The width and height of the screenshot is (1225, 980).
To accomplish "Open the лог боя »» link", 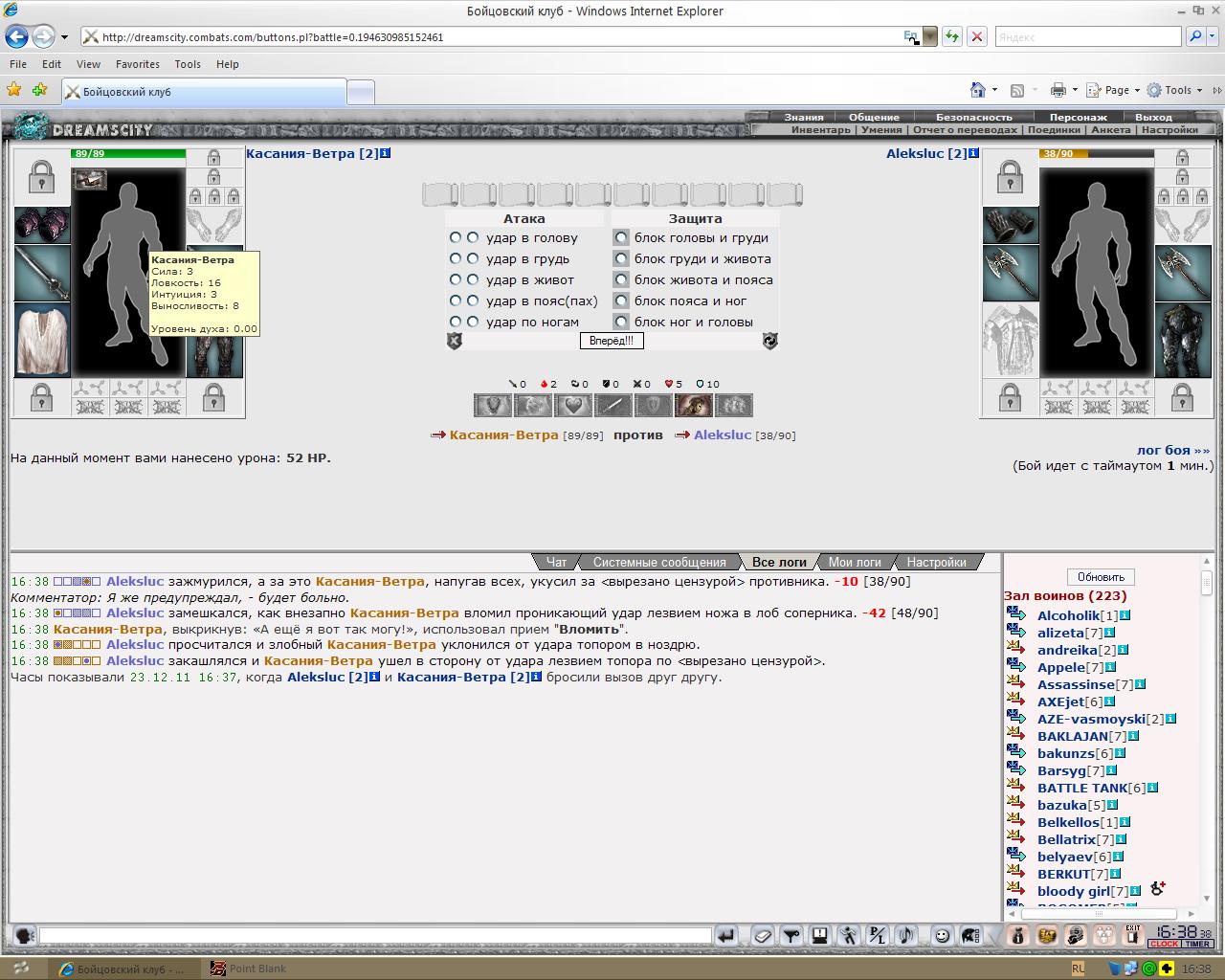I will 1173,450.
